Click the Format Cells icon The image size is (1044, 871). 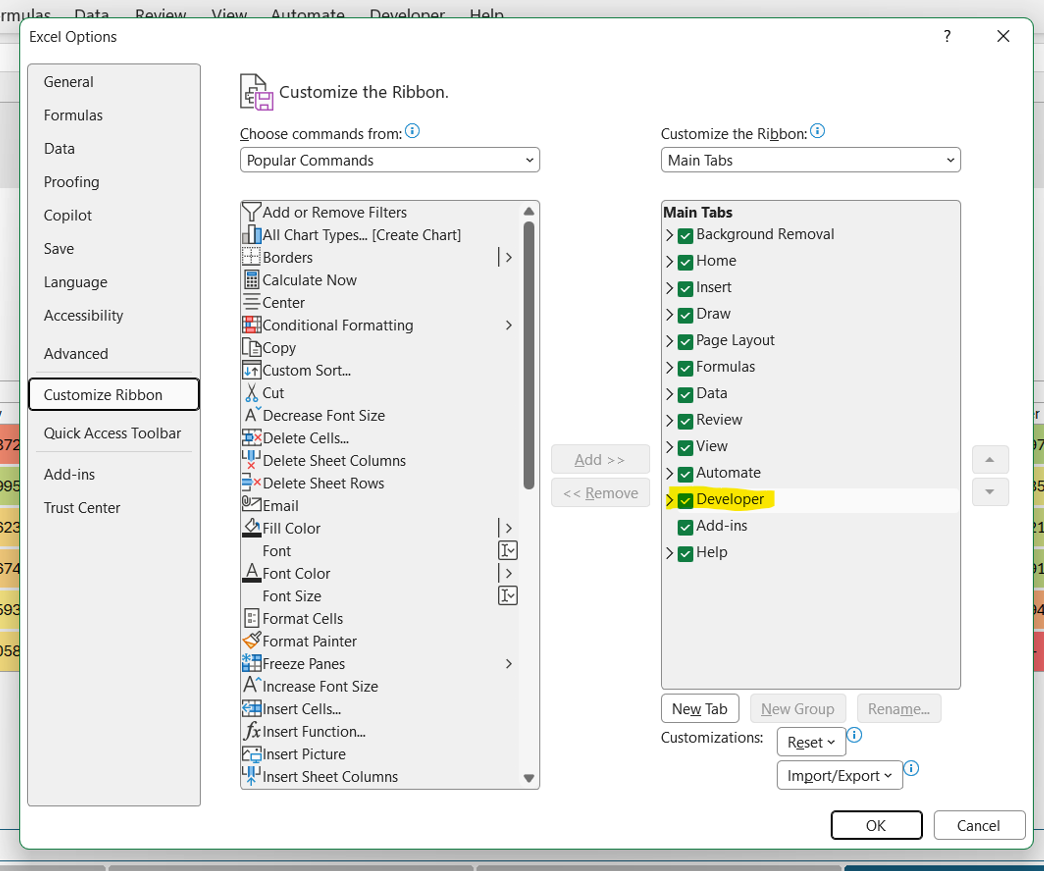pyautogui.click(x=251, y=619)
